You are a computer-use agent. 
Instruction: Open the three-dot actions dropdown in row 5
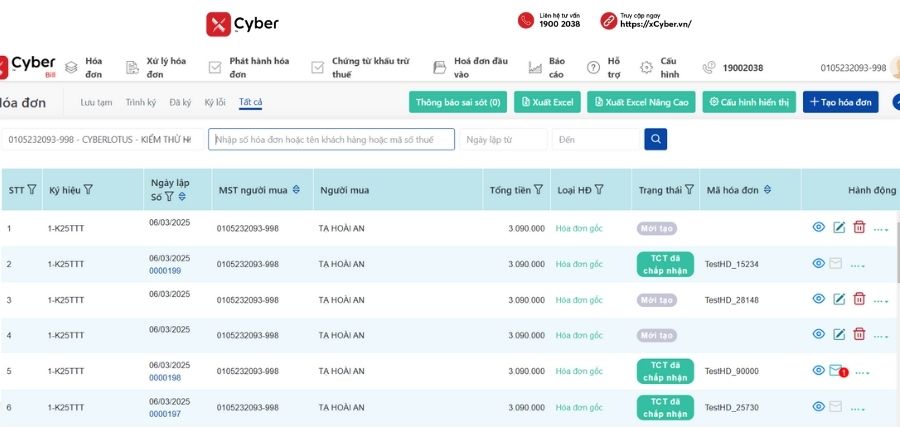click(x=862, y=372)
